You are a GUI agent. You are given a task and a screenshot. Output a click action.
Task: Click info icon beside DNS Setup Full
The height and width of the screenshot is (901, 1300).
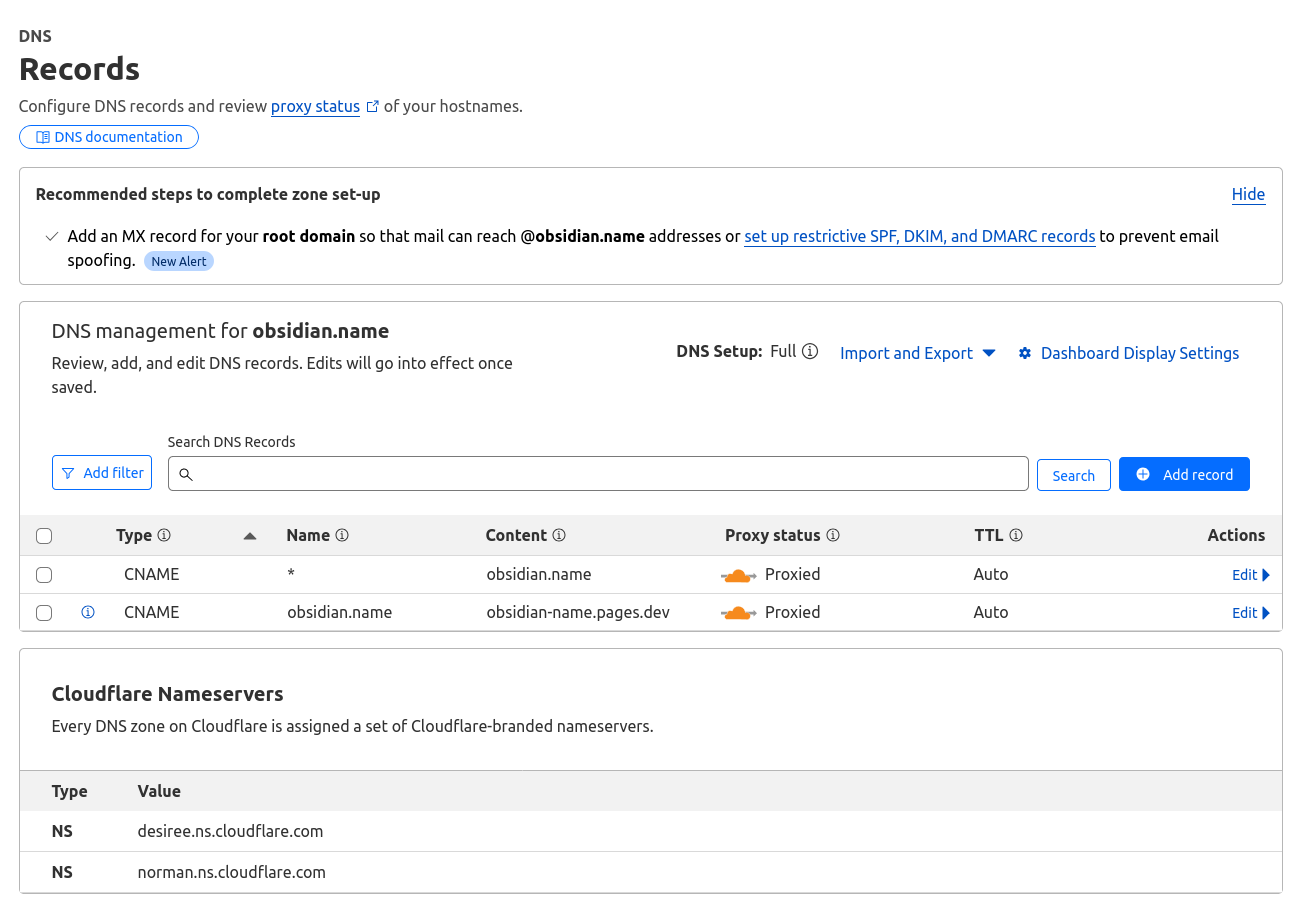click(x=810, y=352)
